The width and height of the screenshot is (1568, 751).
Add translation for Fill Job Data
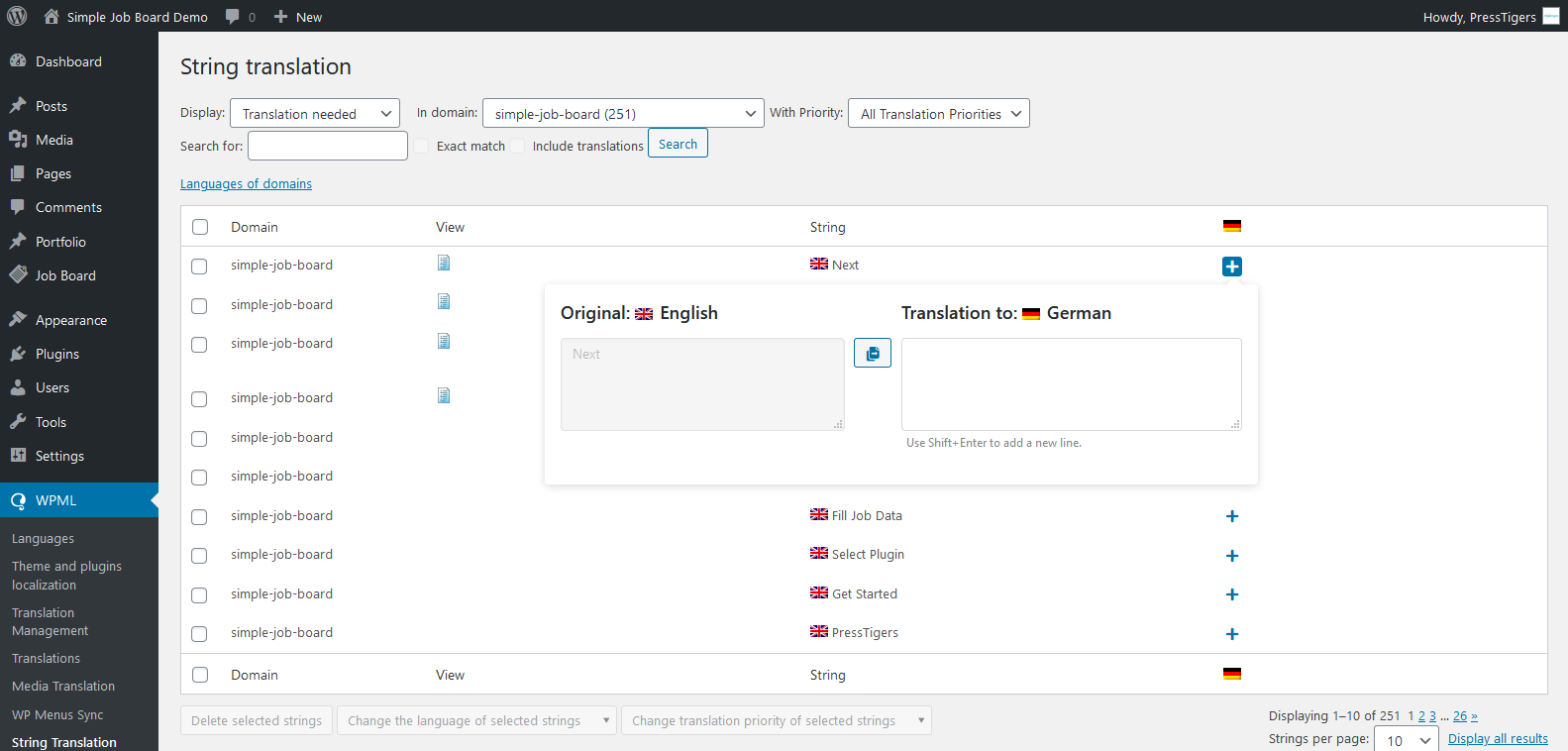(1232, 516)
